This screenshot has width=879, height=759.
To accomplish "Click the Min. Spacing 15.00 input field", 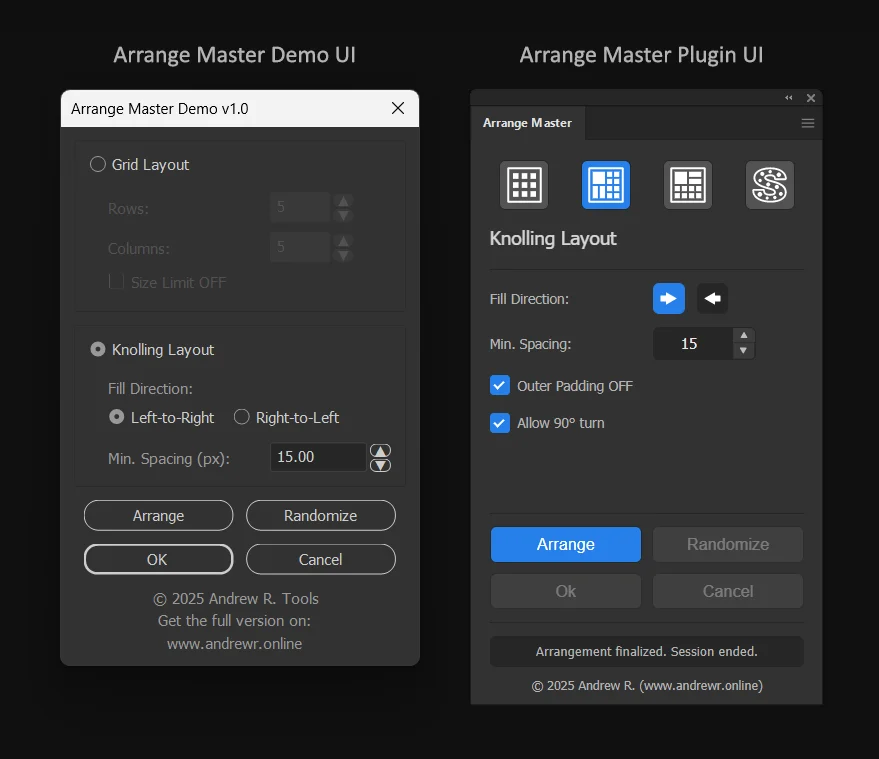I will (x=317, y=457).
